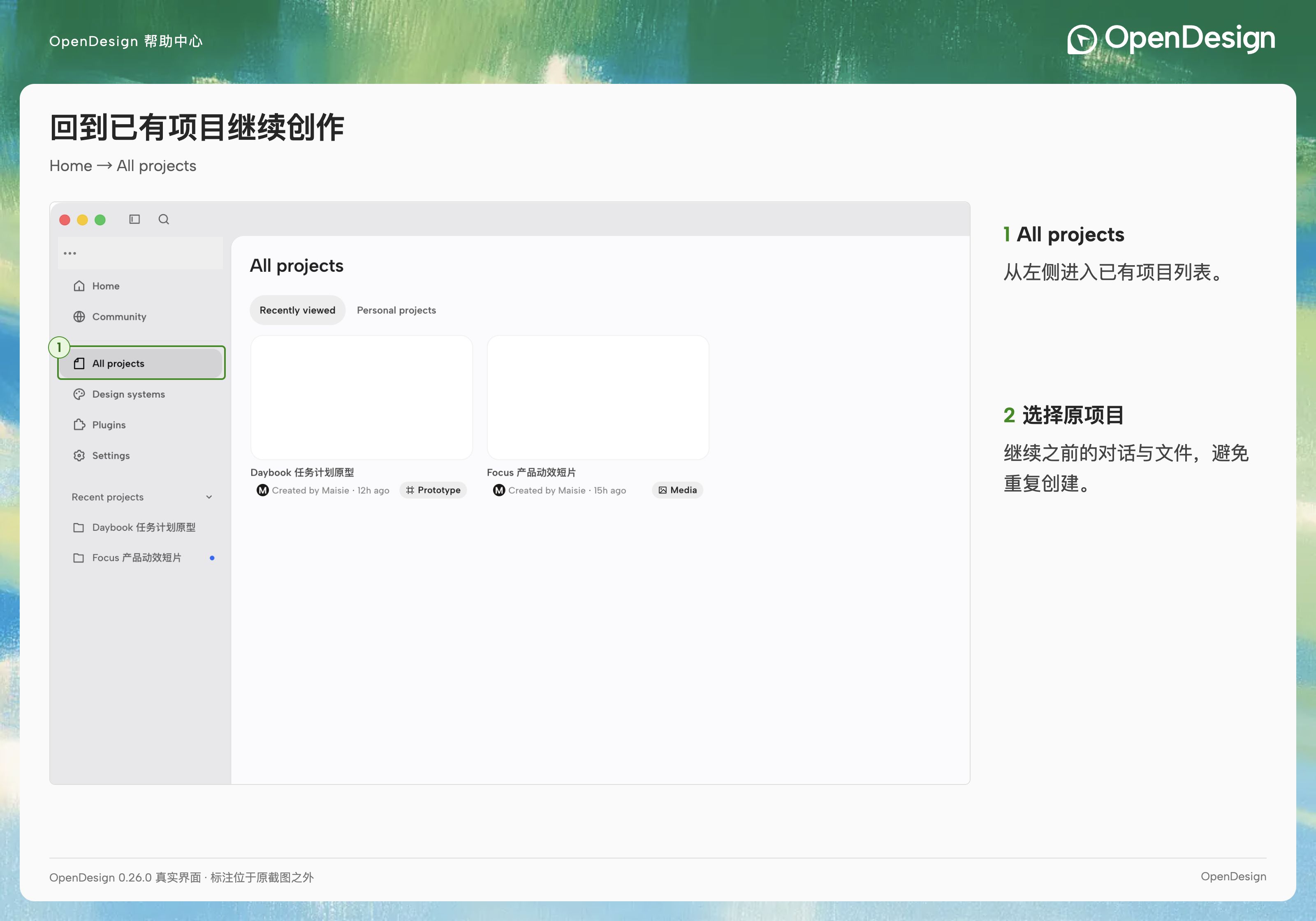
Task: Click the Focus 产品动效短片 card title
Action: (531, 473)
